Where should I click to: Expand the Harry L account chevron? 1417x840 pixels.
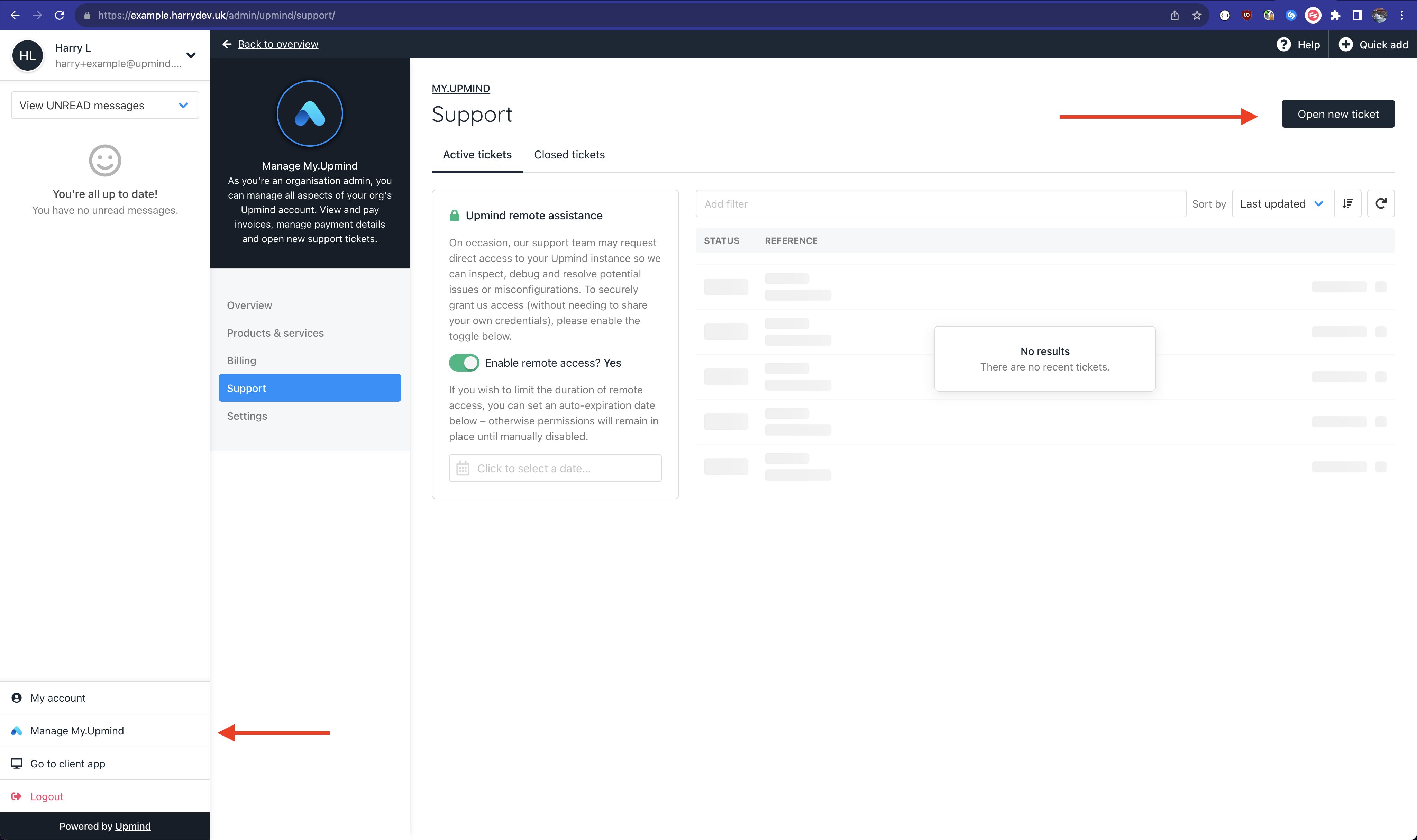(191, 55)
